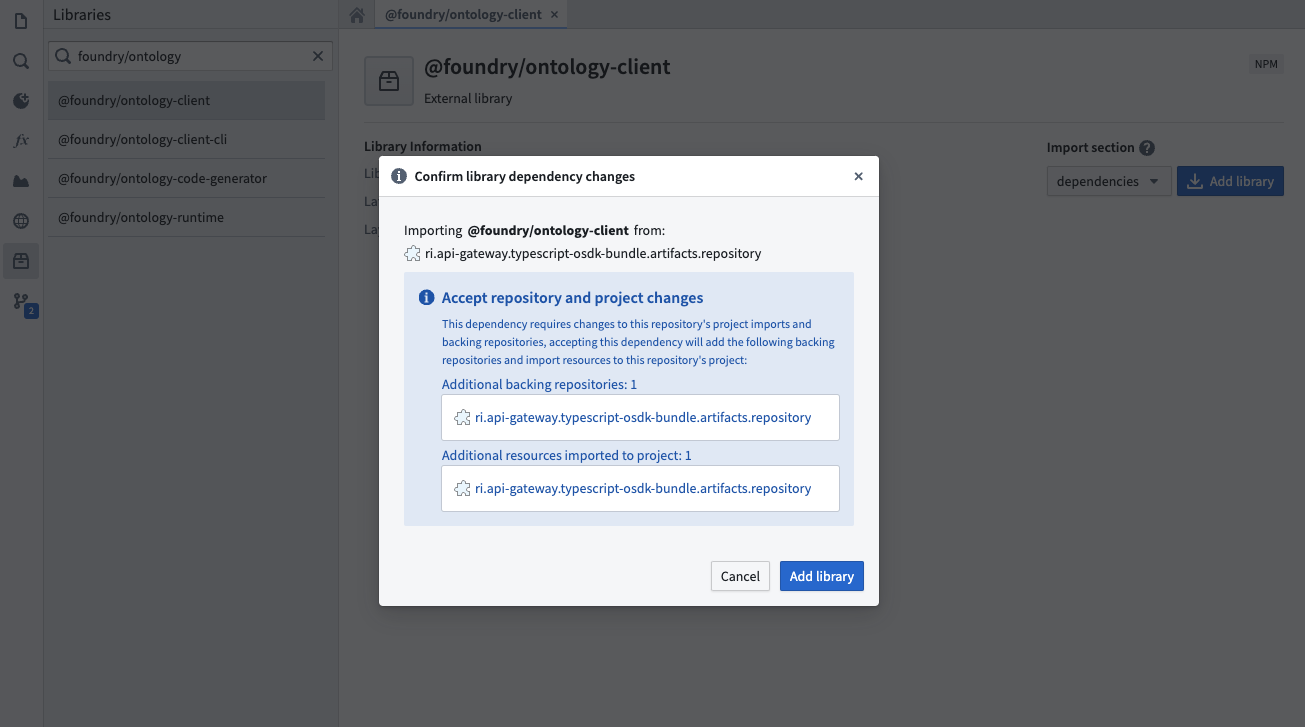The image size is (1305, 727).
Task: Click the NPM tag badge
Action: [1266, 64]
